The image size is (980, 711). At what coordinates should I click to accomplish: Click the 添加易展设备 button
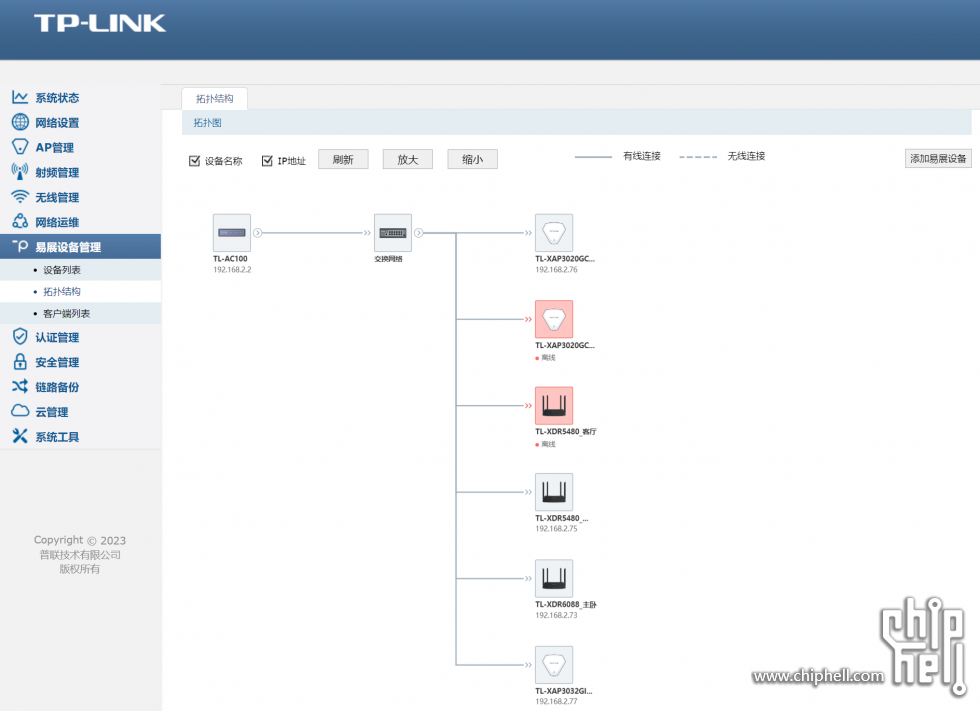[x=938, y=159]
